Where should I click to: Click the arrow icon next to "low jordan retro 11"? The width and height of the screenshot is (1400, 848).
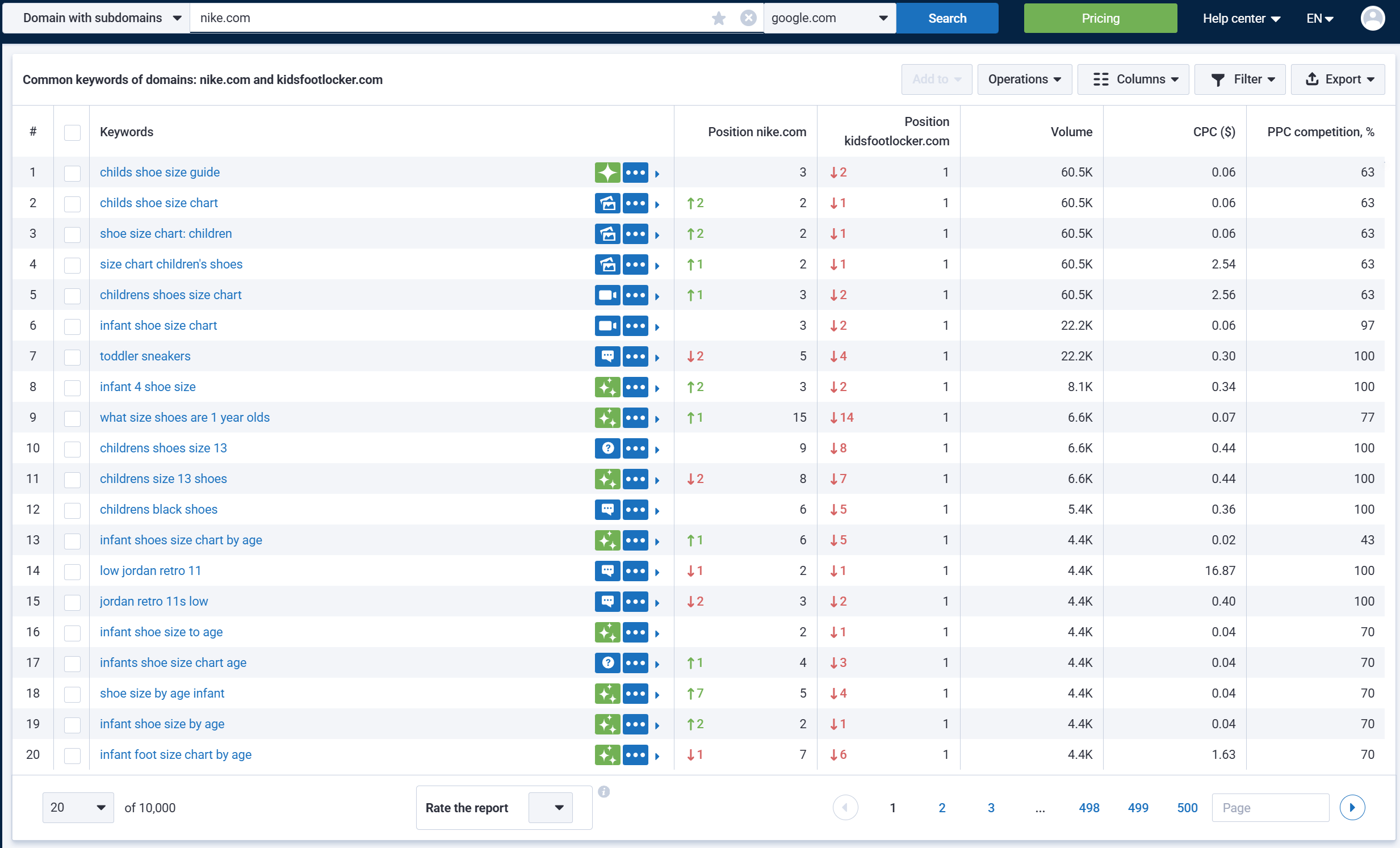click(x=657, y=571)
